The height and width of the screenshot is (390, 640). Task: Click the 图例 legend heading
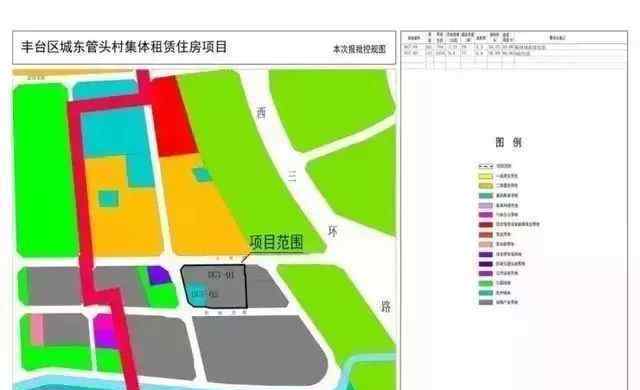coord(509,142)
